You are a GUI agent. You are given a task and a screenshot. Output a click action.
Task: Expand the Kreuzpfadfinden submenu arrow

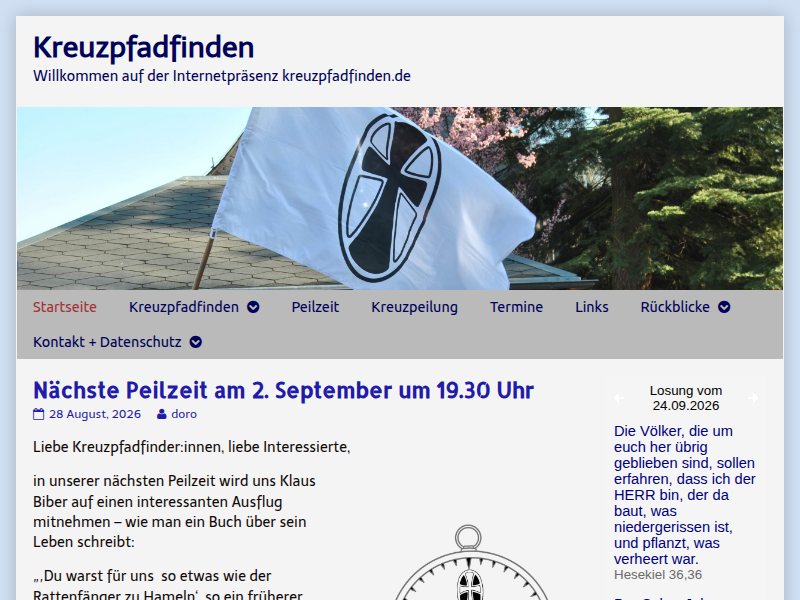pyautogui.click(x=253, y=307)
